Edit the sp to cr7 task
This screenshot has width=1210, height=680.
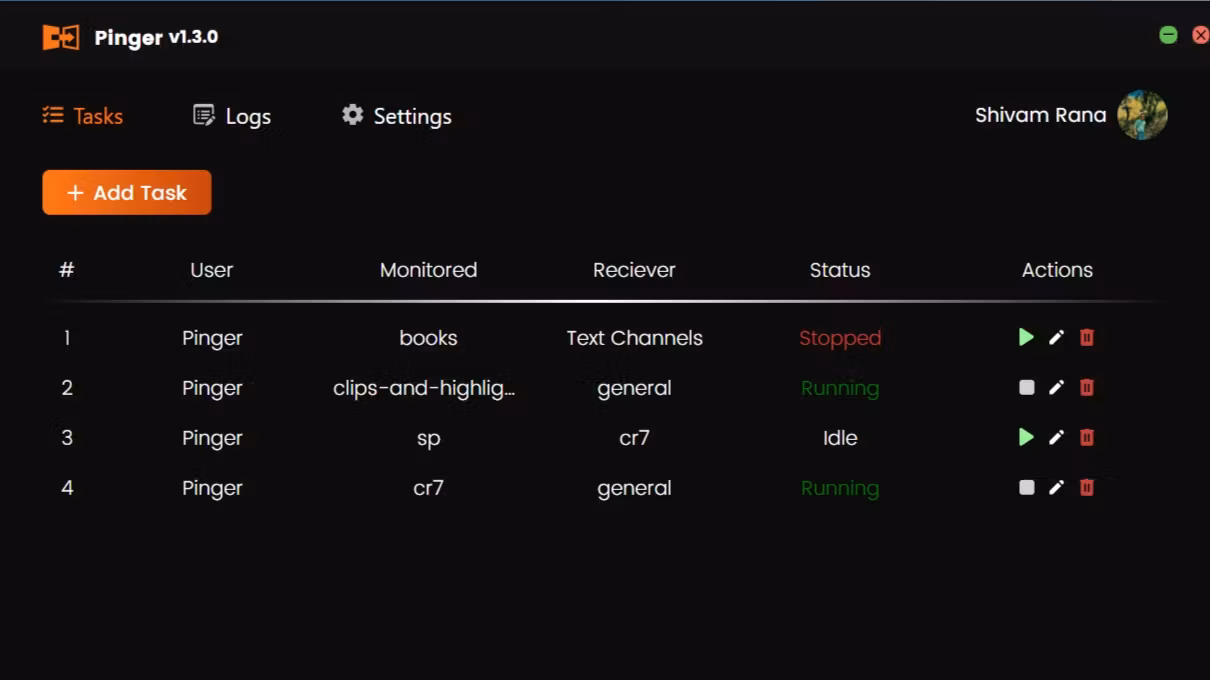pos(1056,438)
